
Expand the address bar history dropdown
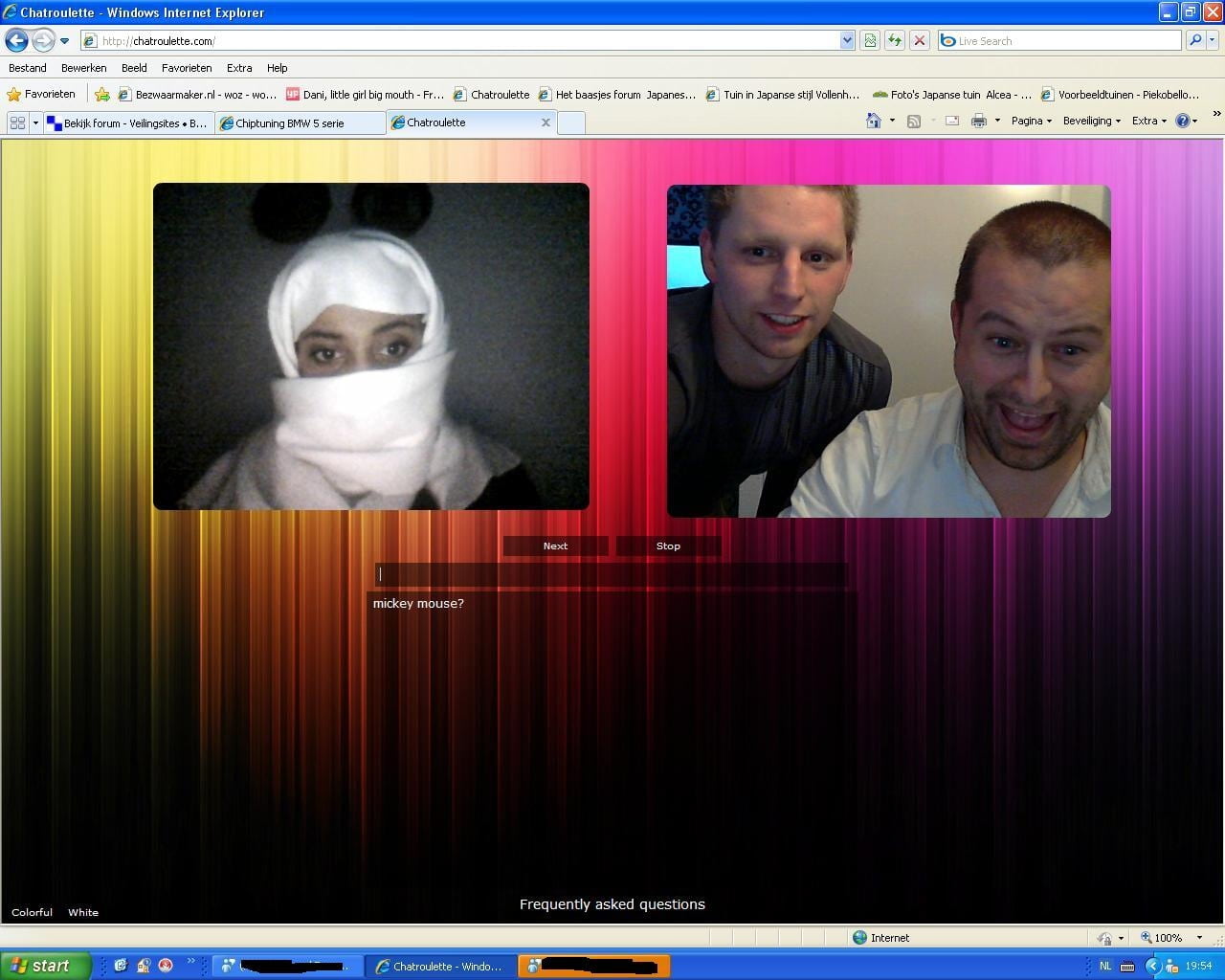pos(847,40)
